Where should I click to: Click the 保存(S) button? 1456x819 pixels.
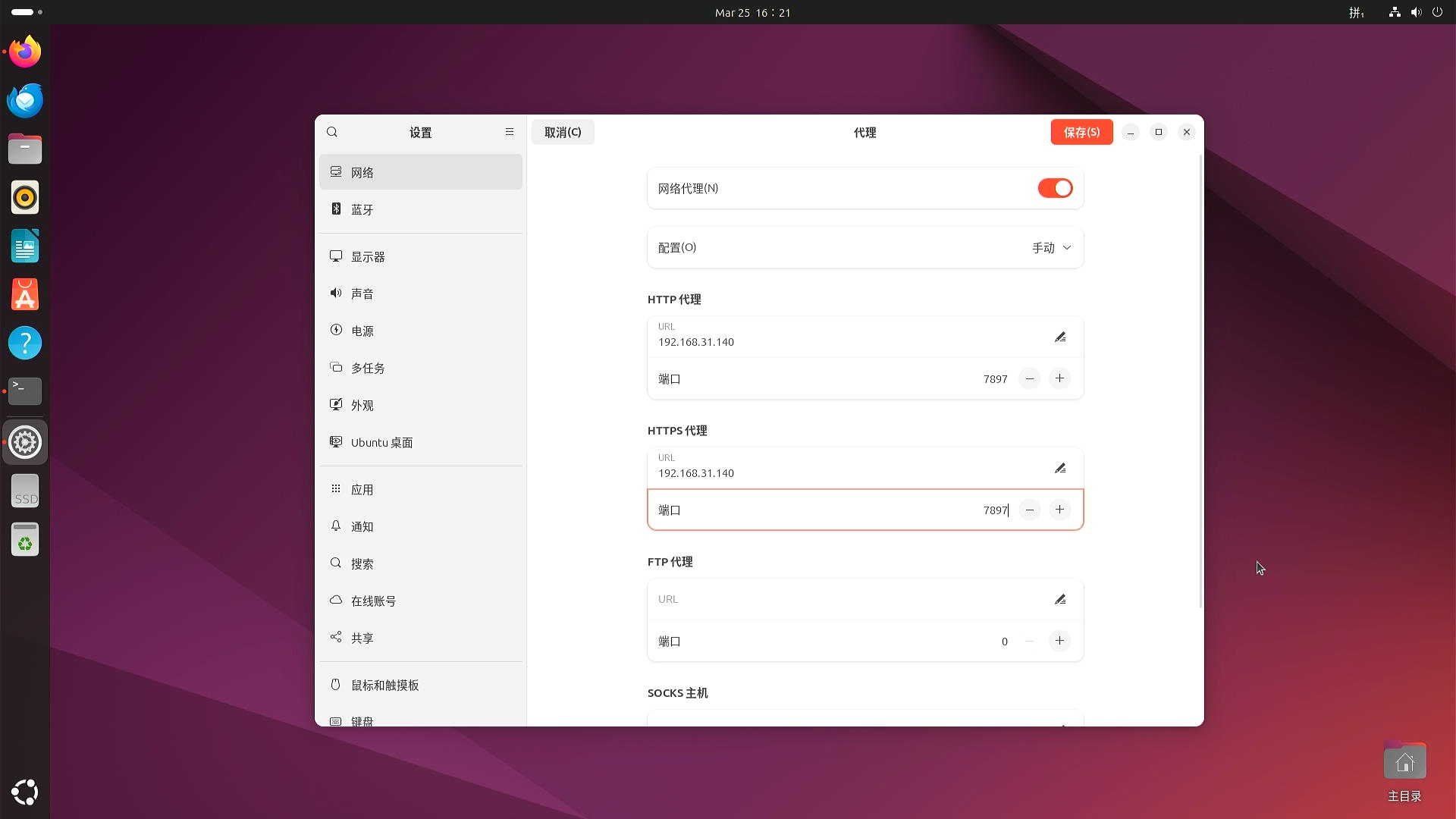(x=1081, y=132)
